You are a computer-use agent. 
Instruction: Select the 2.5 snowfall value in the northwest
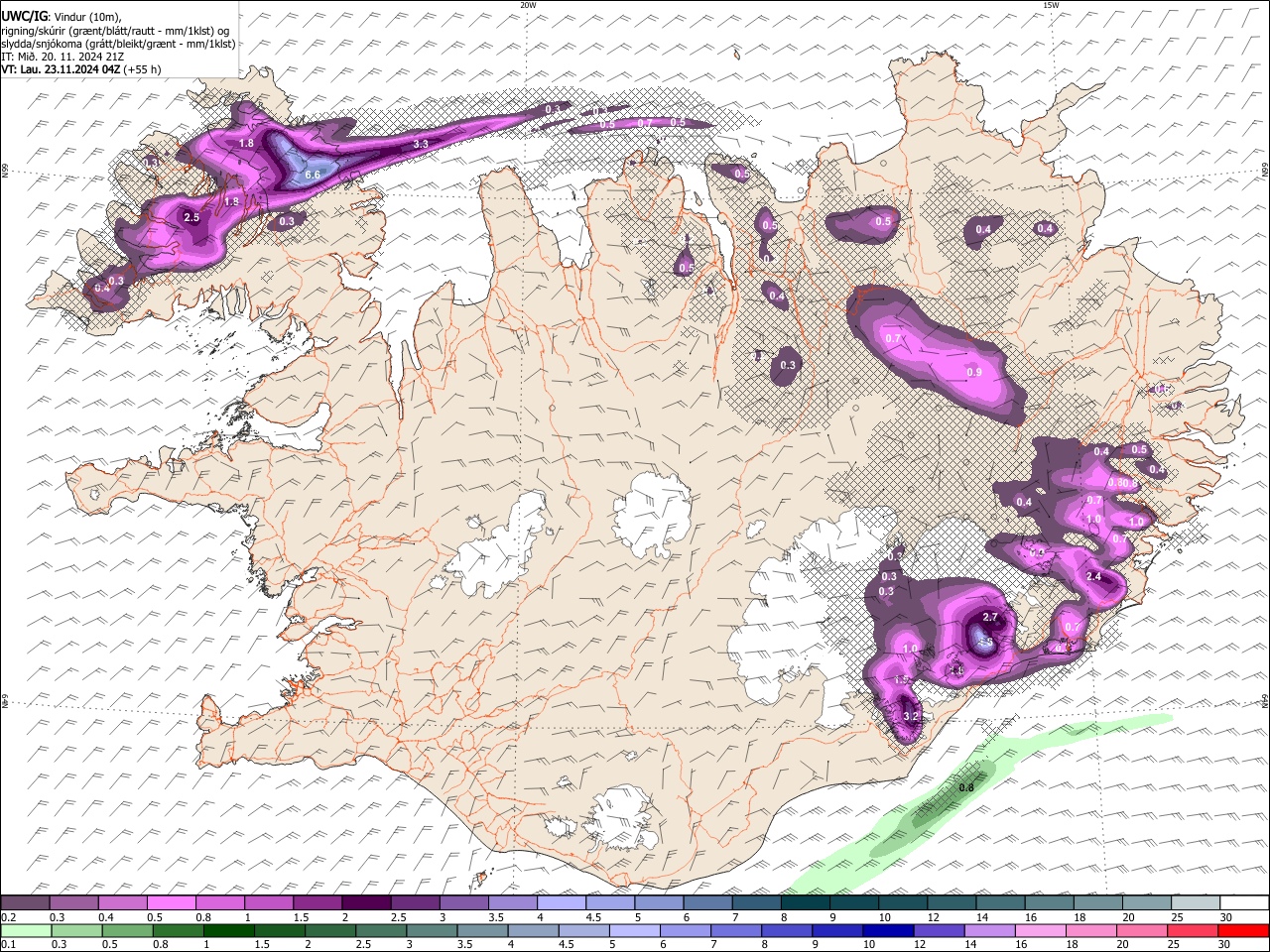pos(192,217)
